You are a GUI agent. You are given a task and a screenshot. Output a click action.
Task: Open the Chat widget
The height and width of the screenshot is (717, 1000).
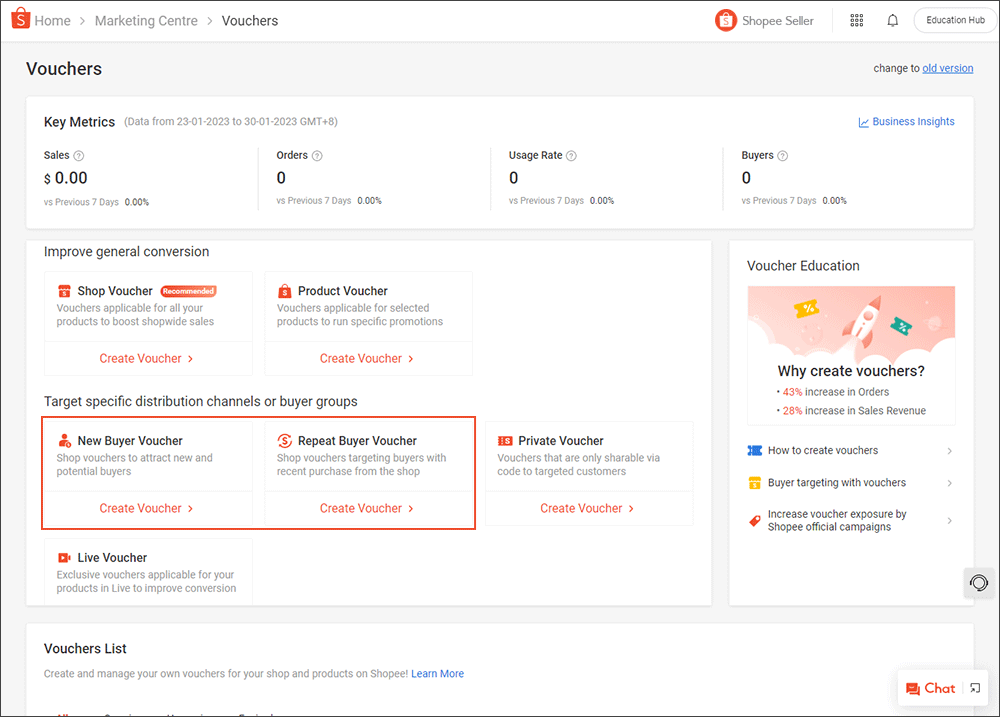coord(930,688)
